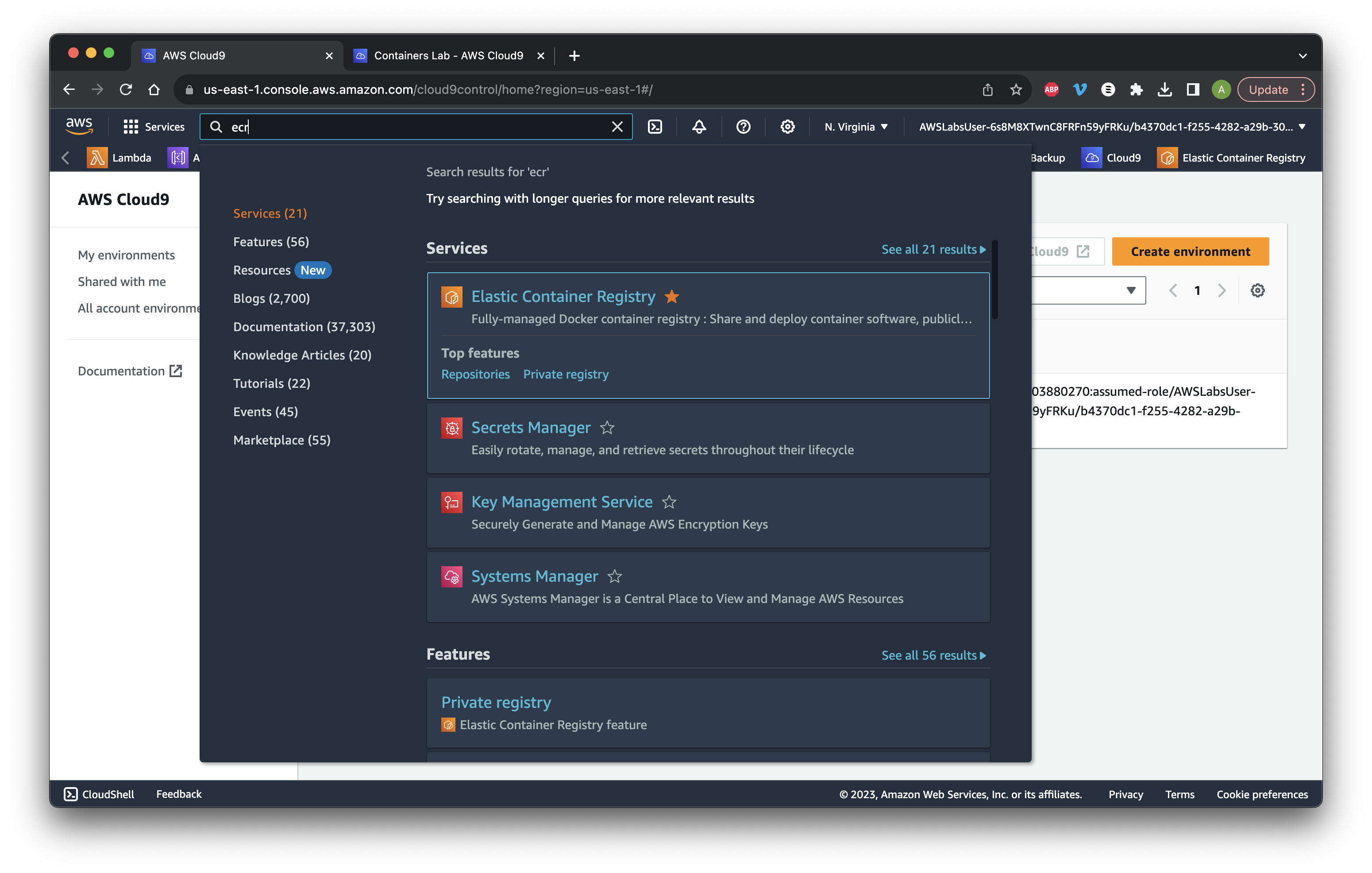
Task: Open browser Extensions puzzle icon
Action: [x=1136, y=89]
